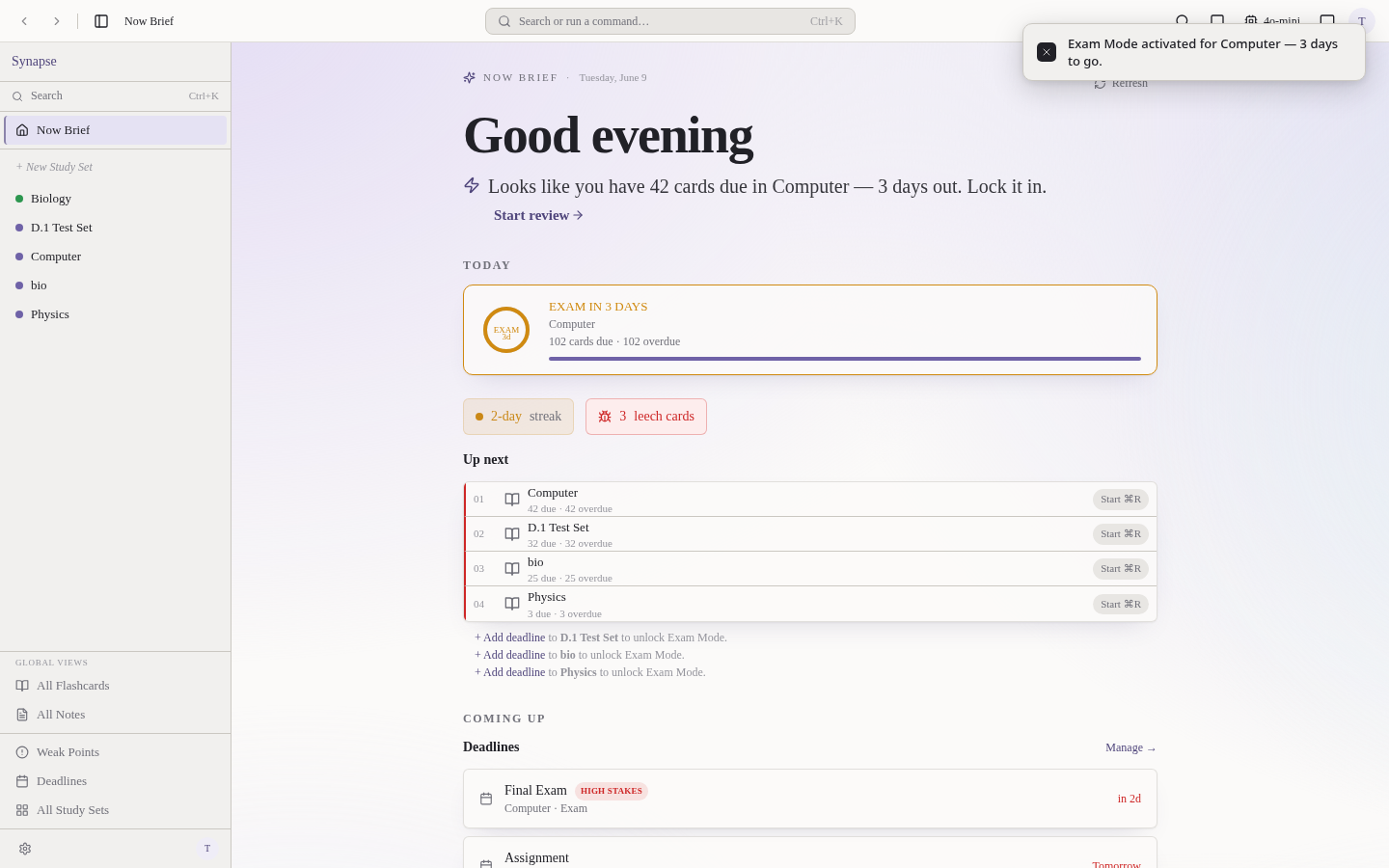Click the calendar icon beside Final Exam

click(x=486, y=799)
